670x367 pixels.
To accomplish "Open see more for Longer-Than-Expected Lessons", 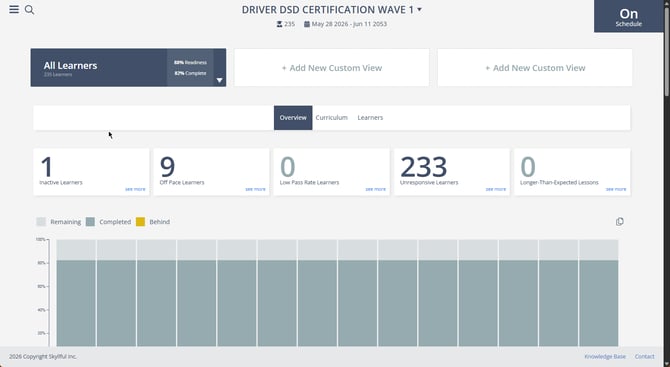I will pos(616,189).
